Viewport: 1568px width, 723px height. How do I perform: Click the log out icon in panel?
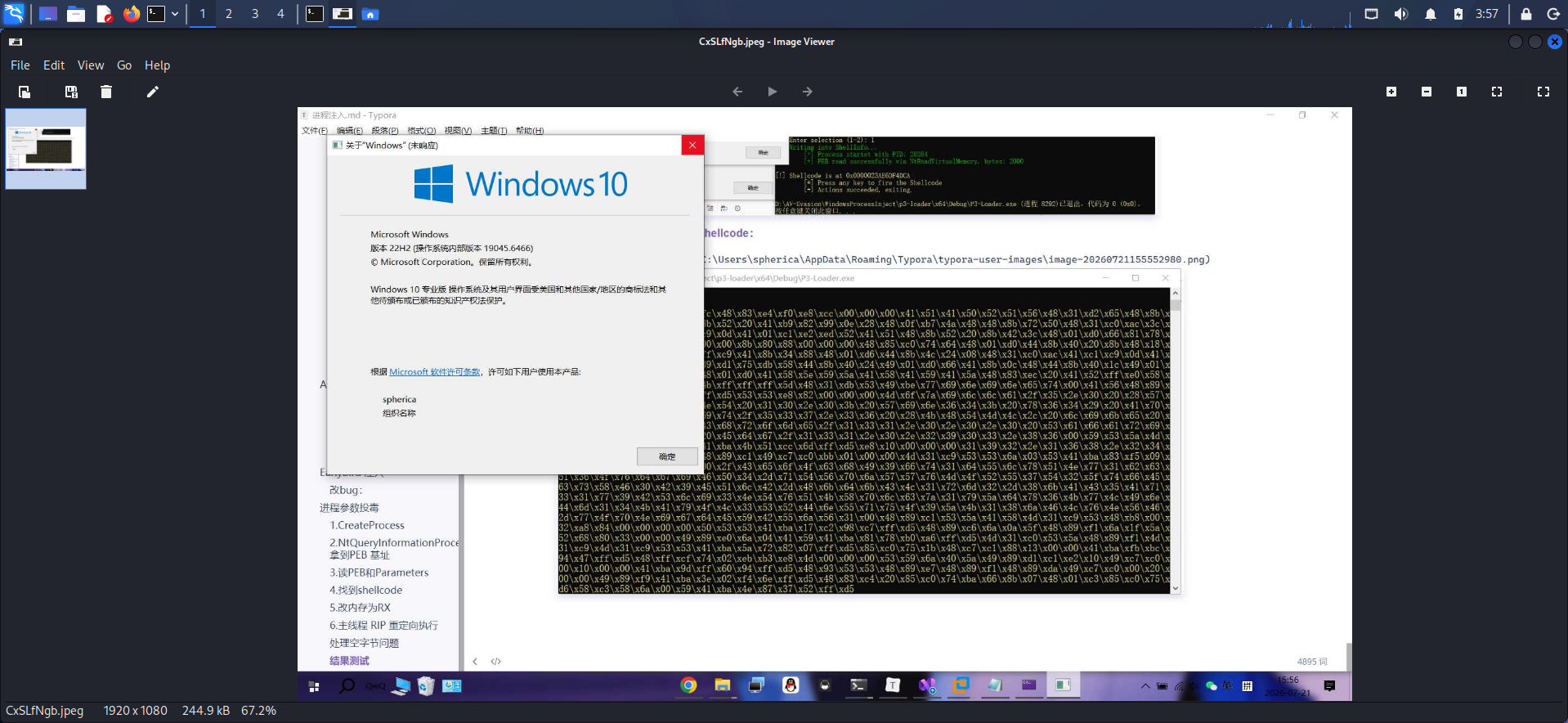point(1554,14)
